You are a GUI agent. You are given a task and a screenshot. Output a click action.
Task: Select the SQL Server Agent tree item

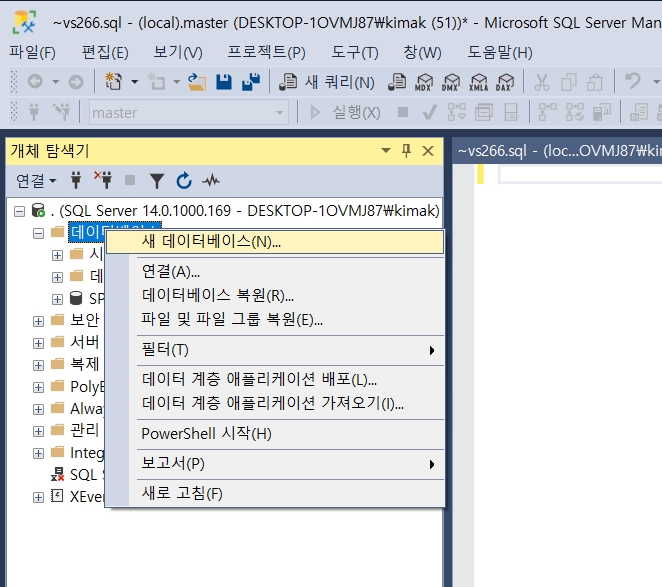pyautogui.click(x=77, y=475)
